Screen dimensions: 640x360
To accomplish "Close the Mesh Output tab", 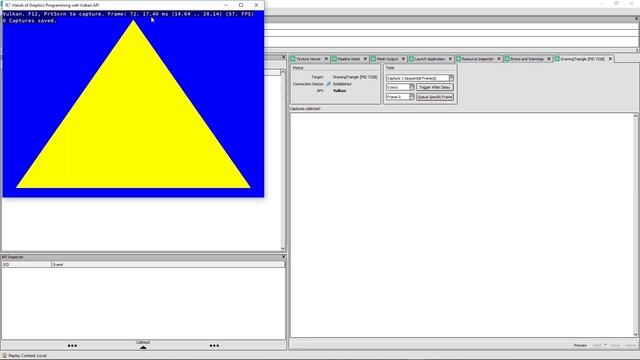I will (403, 59).
